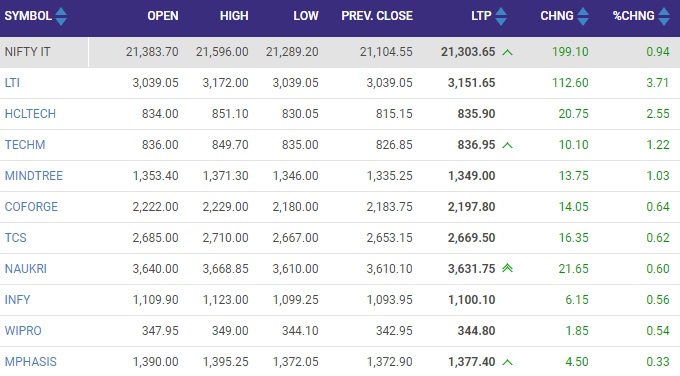Open the HCLTECH stock page
Viewport: 680px width, 376px height.
30,114
